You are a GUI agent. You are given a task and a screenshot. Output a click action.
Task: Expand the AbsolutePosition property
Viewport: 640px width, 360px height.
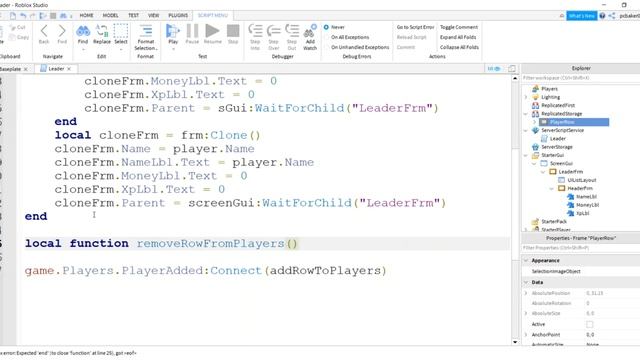pyautogui.click(x=526, y=293)
